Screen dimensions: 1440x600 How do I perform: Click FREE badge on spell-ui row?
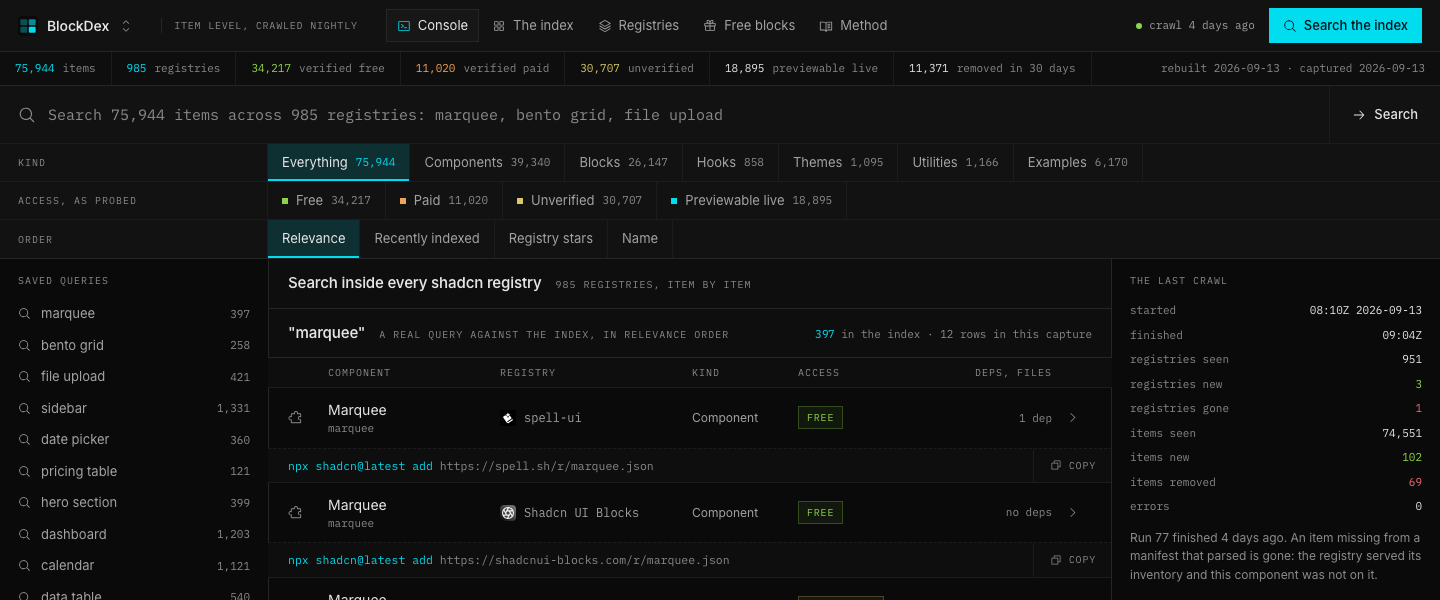(820, 418)
